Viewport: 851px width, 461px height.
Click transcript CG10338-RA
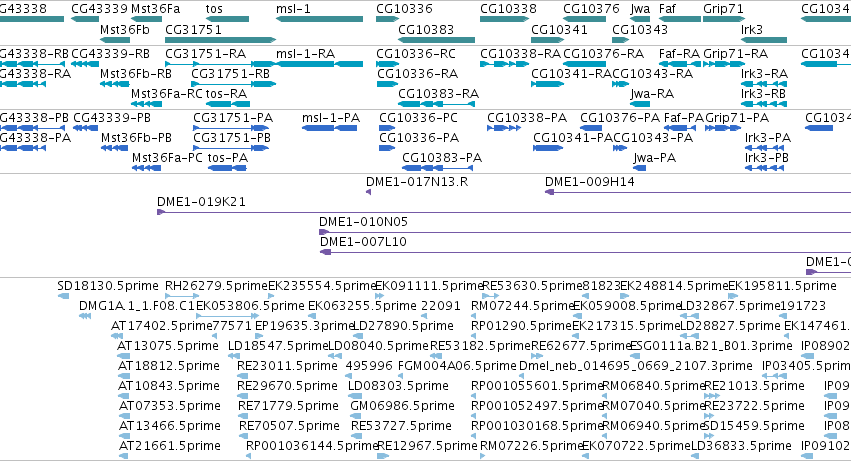tap(520, 54)
